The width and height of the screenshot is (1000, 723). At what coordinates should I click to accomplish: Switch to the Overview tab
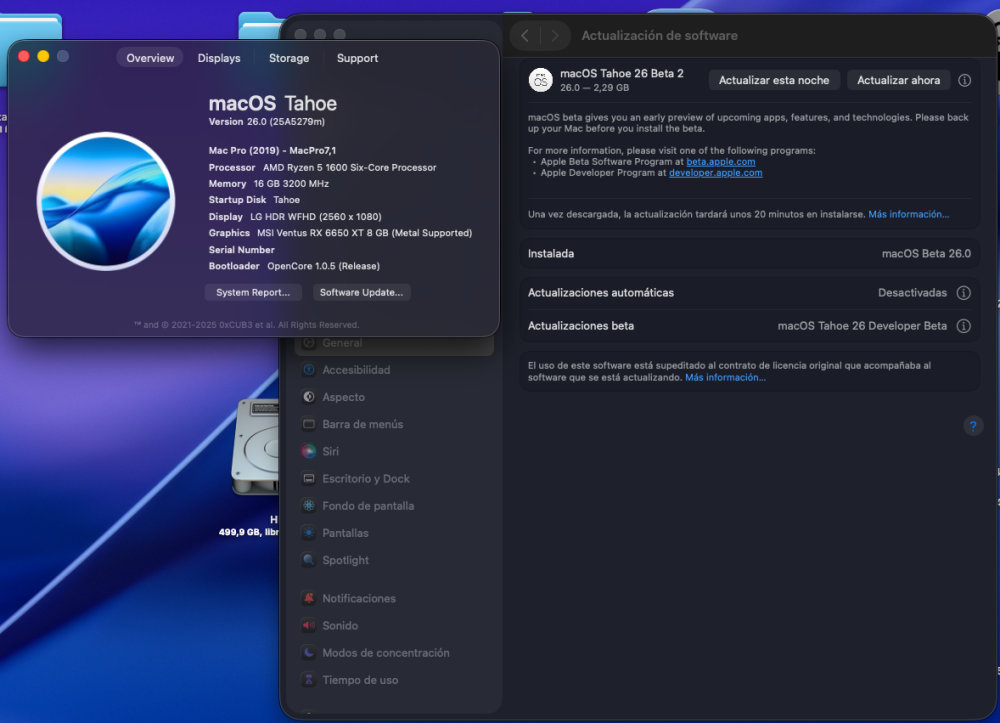pyautogui.click(x=150, y=58)
